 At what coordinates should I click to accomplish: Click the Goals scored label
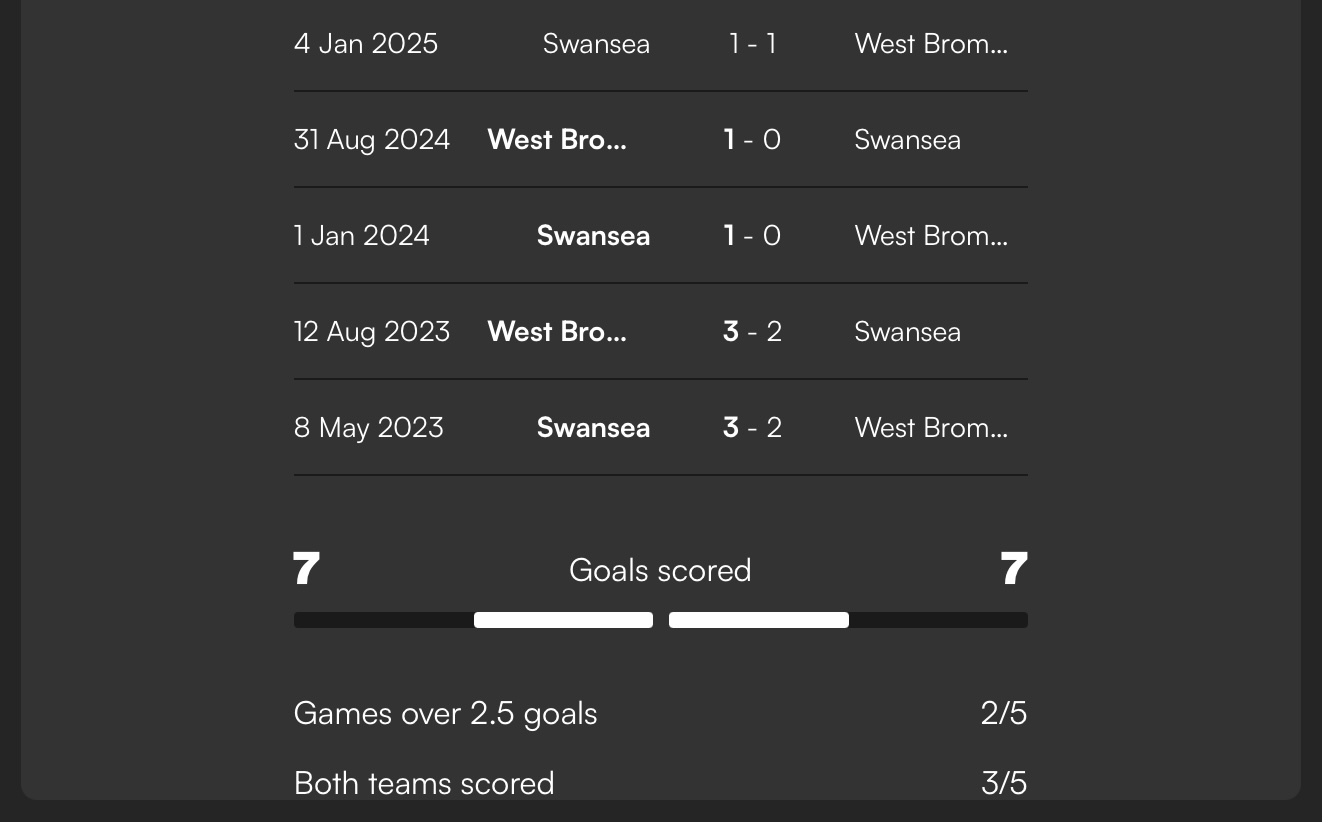tap(660, 570)
